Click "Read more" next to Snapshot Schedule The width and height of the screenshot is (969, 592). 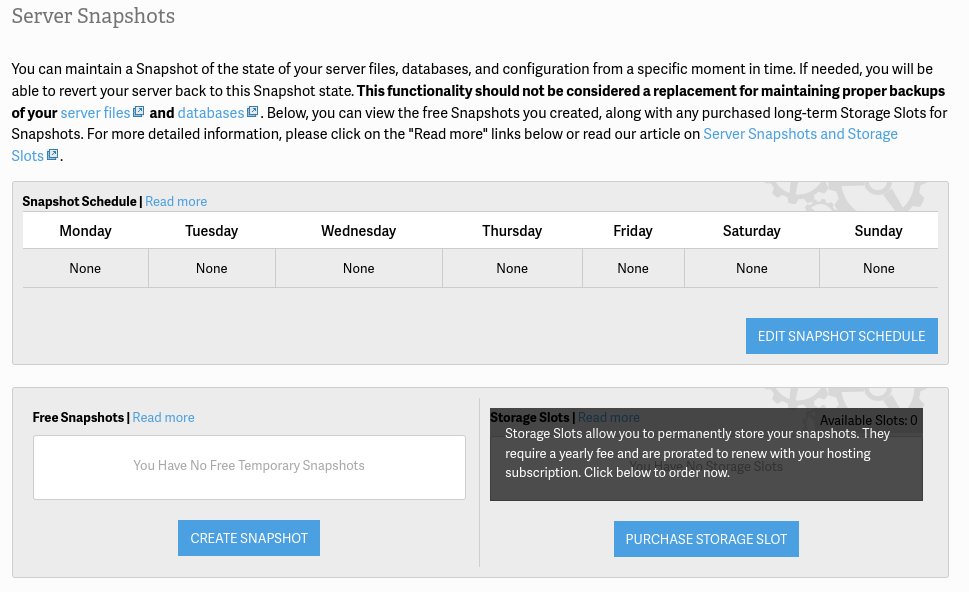pyautogui.click(x=176, y=201)
